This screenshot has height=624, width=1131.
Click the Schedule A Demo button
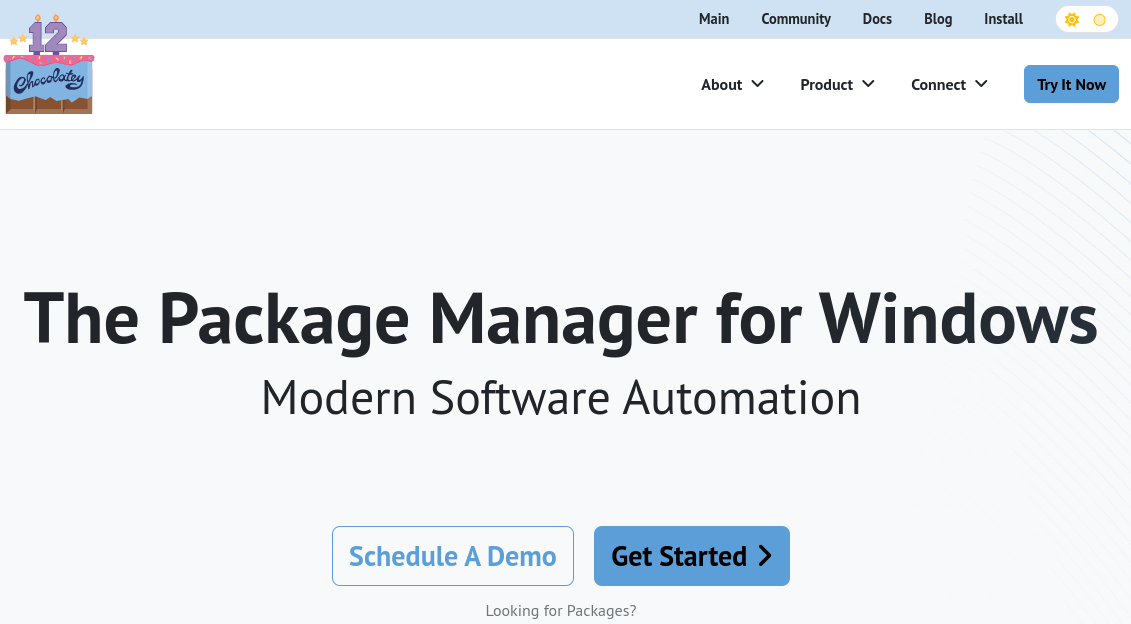(453, 556)
